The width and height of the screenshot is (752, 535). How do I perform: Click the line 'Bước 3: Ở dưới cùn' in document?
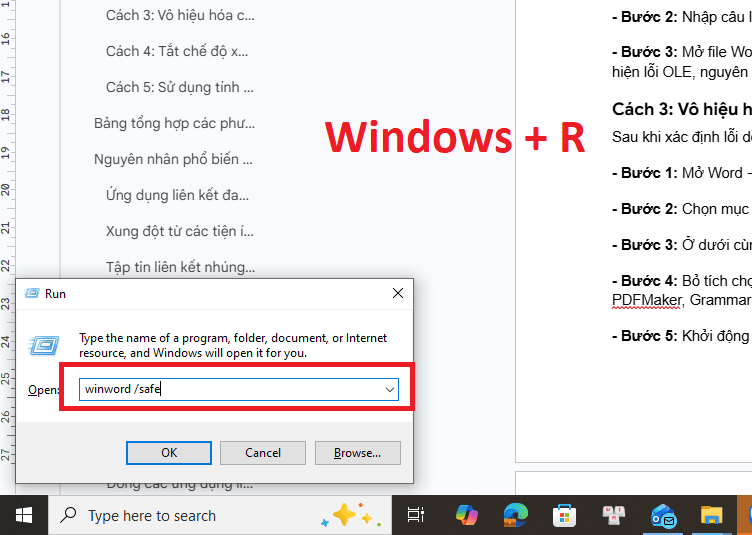tap(682, 245)
